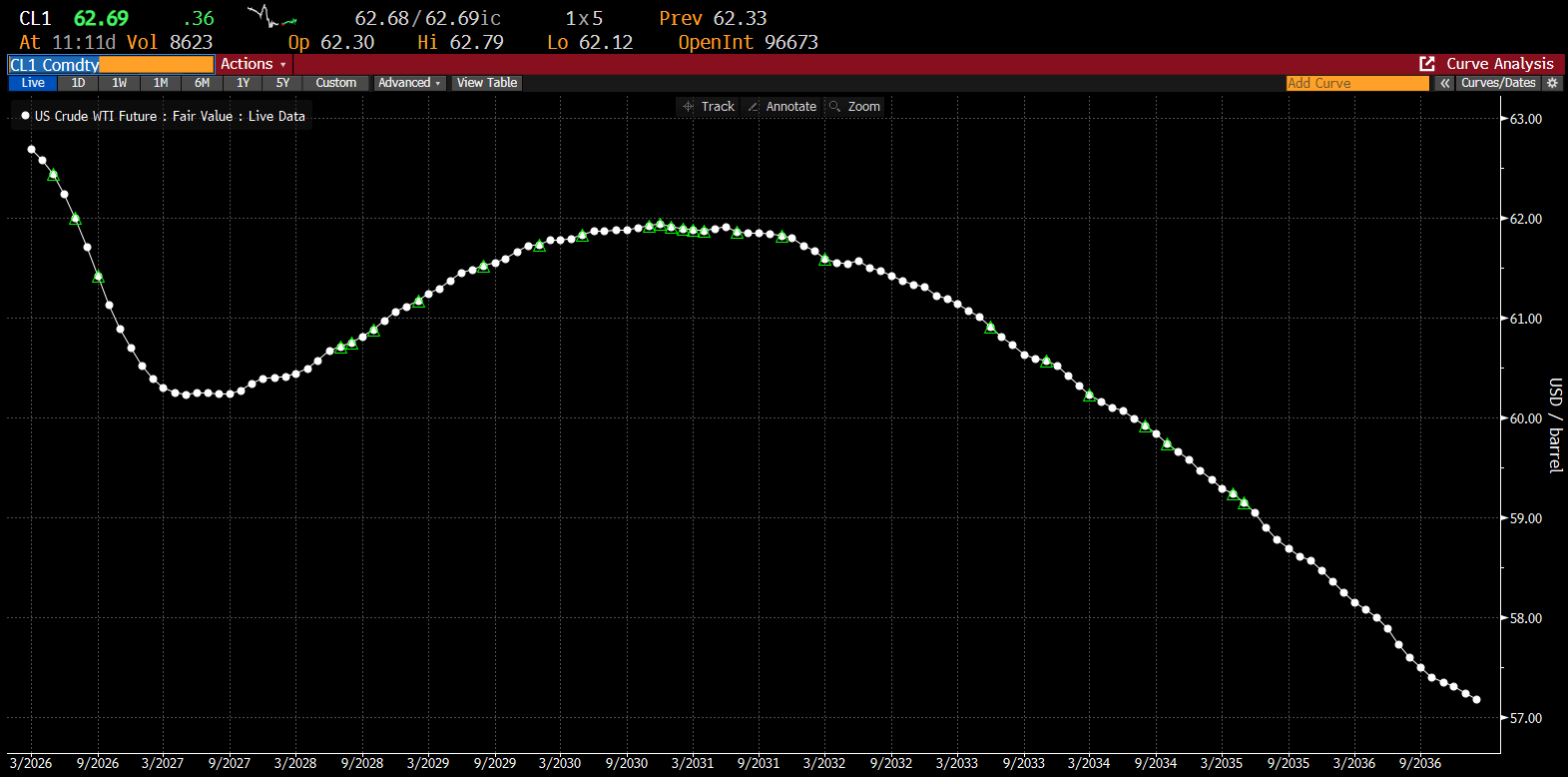
Task: Open the Actions dropdown menu
Action: coord(254,64)
